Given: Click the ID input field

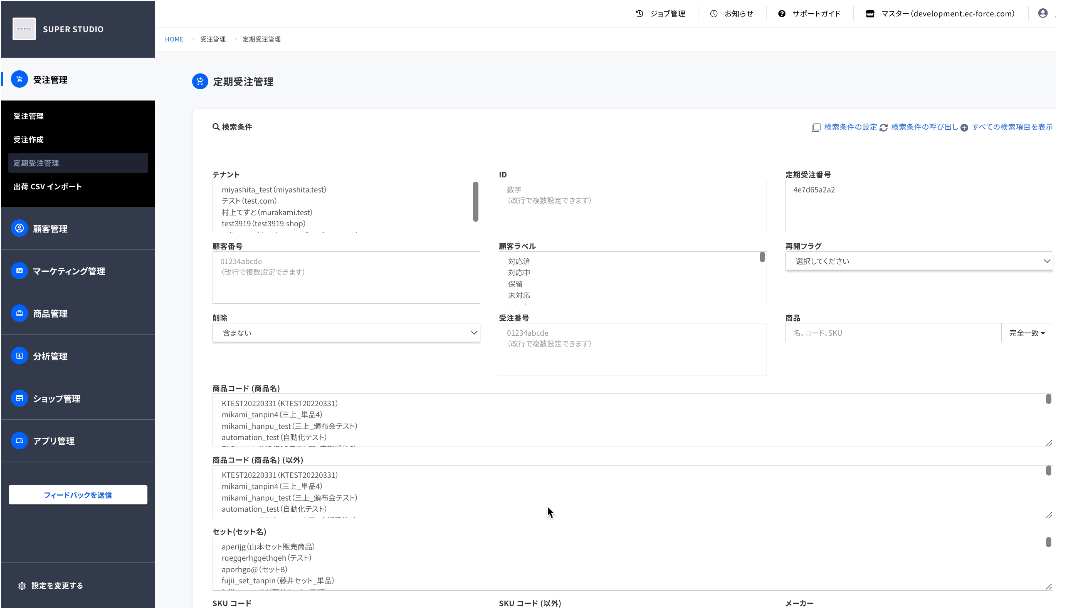Looking at the screenshot, I should pyautogui.click(x=632, y=206).
